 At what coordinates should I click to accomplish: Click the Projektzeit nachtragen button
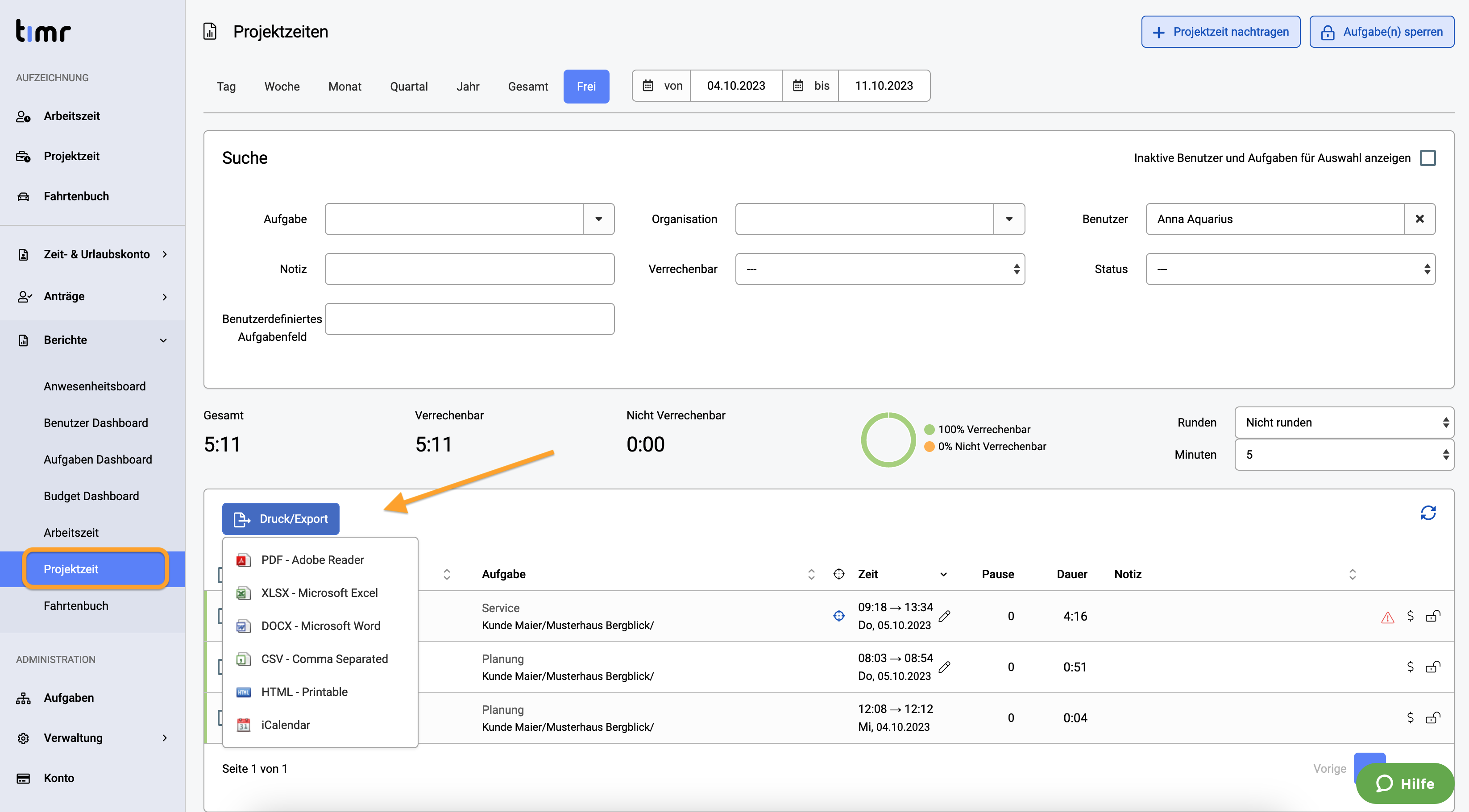pos(1220,32)
